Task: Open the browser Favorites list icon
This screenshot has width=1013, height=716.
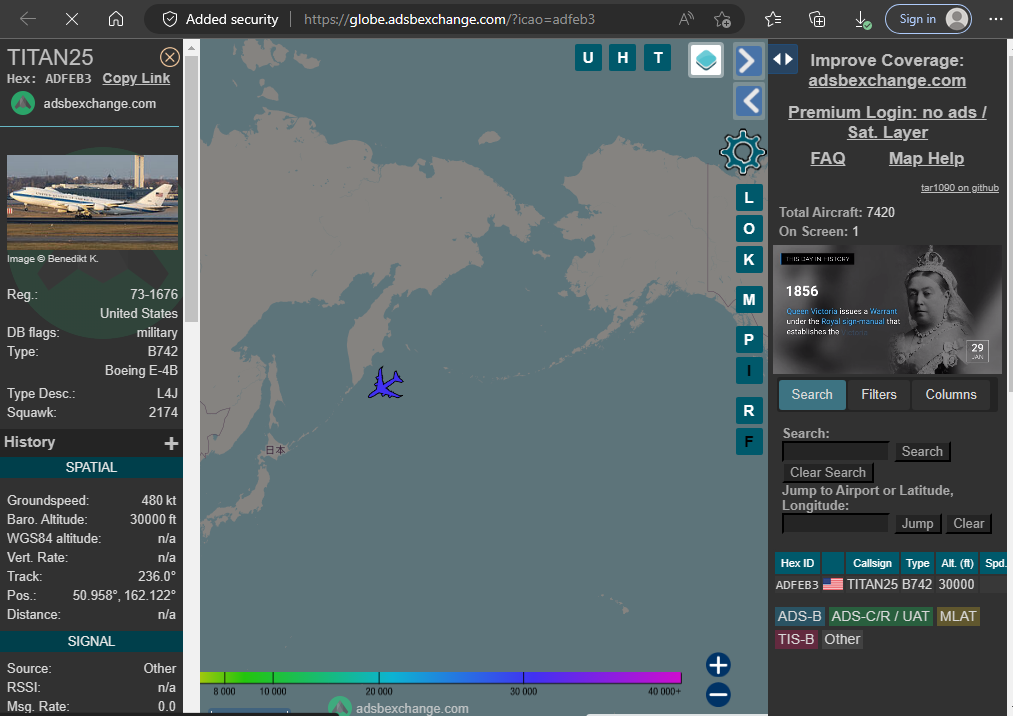Action: [x=773, y=19]
